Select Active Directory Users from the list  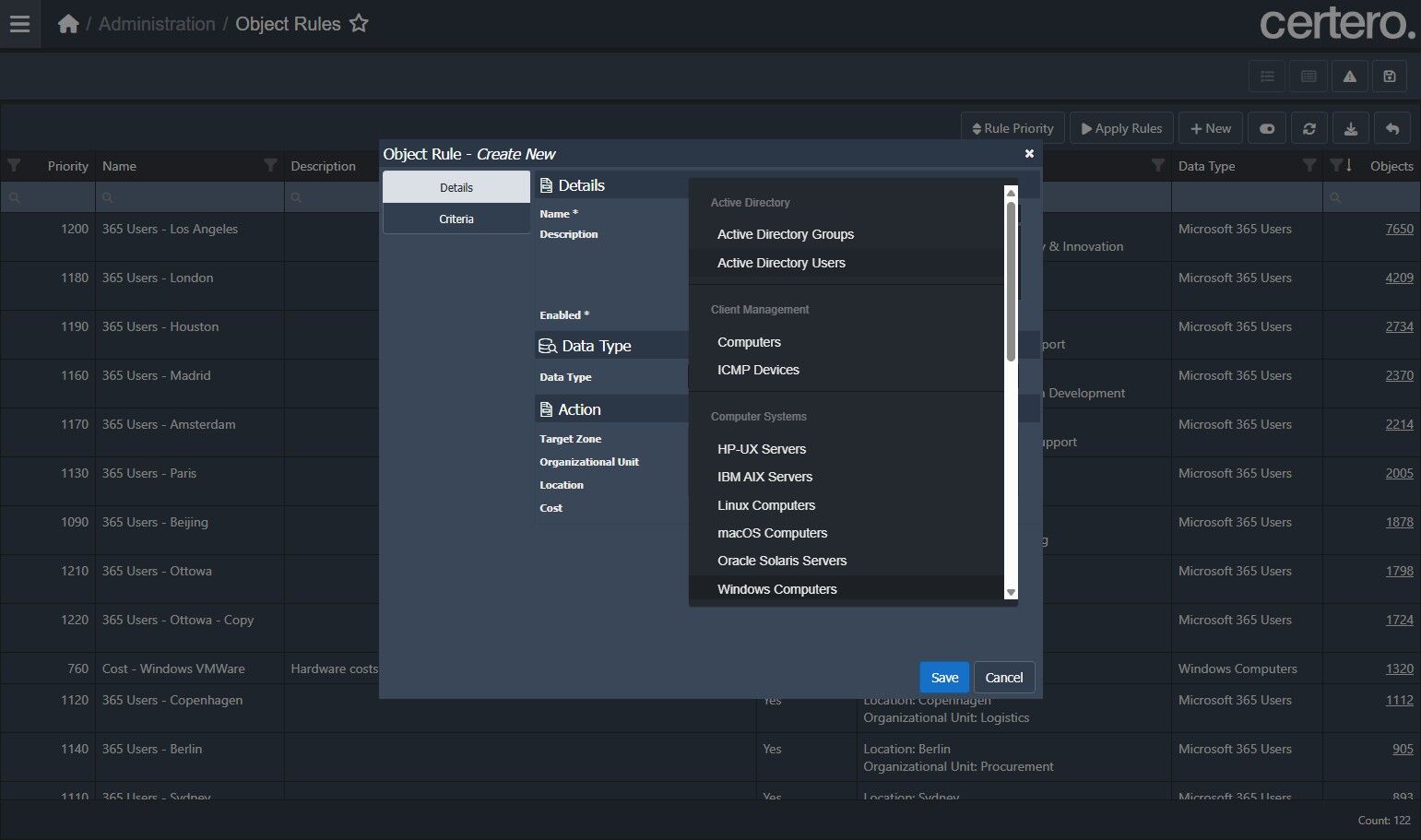click(781, 263)
